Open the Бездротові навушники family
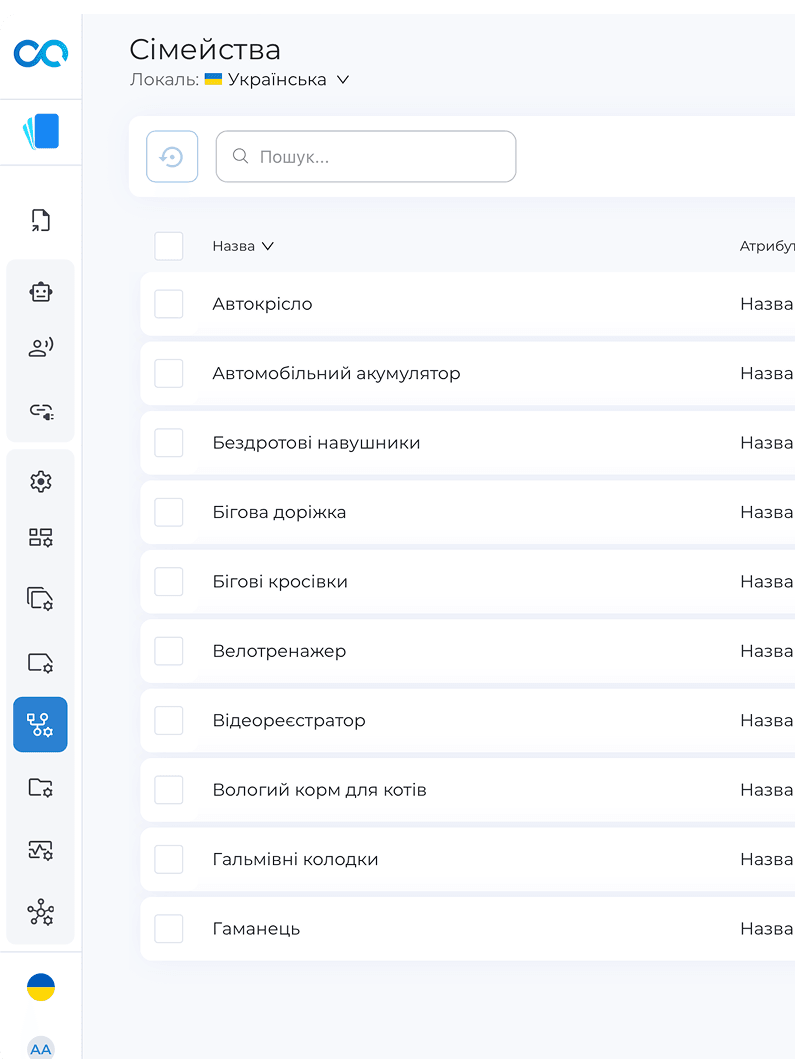Image resolution: width=795 pixels, height=1059 pixels. click(x=316, y=443)
